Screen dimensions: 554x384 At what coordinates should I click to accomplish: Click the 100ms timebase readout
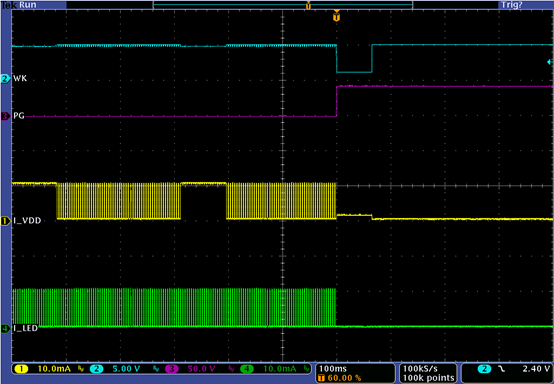click(333, 369)
